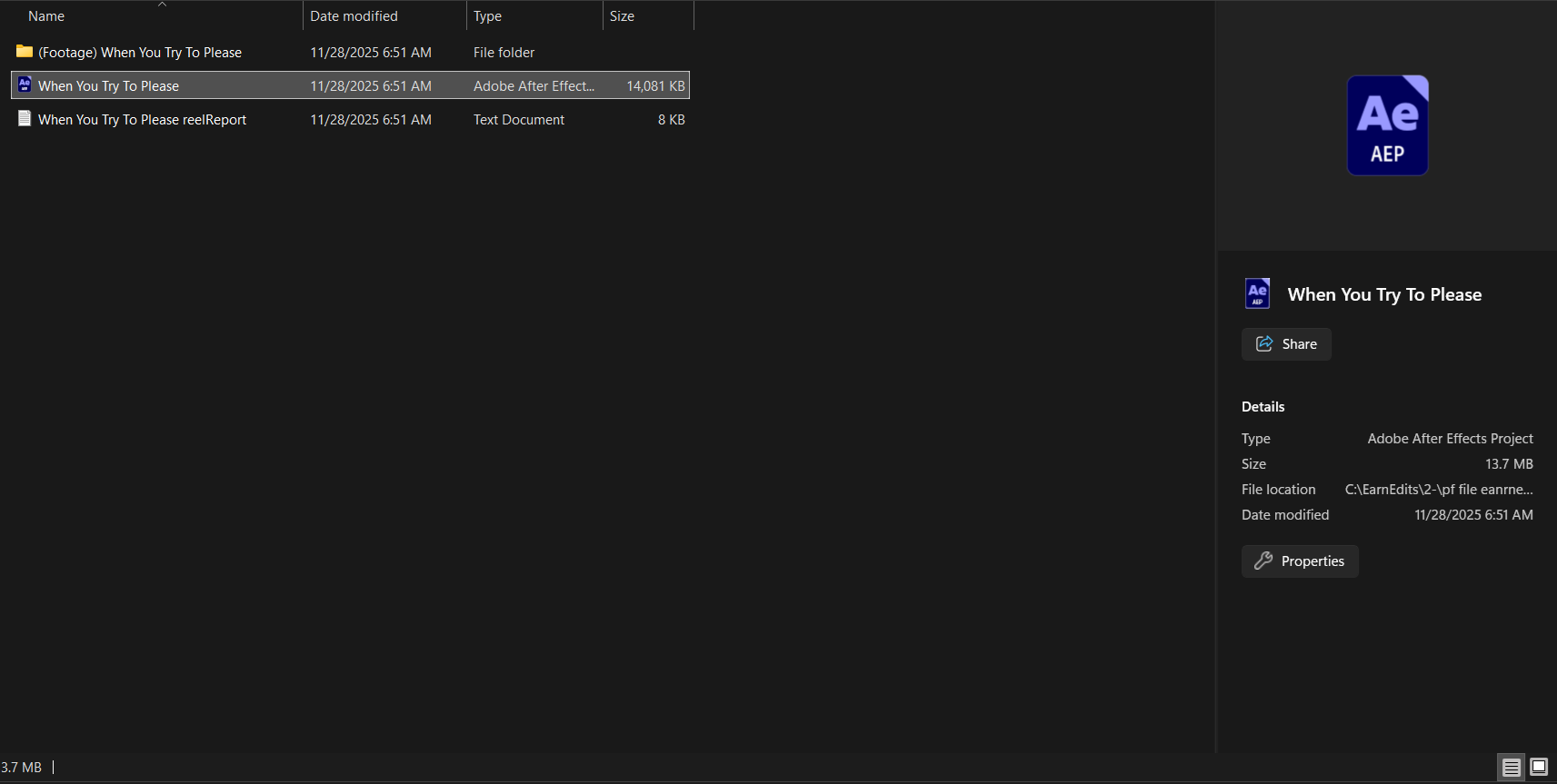
Task: Switch to large icons view in status bar
Action: (1539, 768)
